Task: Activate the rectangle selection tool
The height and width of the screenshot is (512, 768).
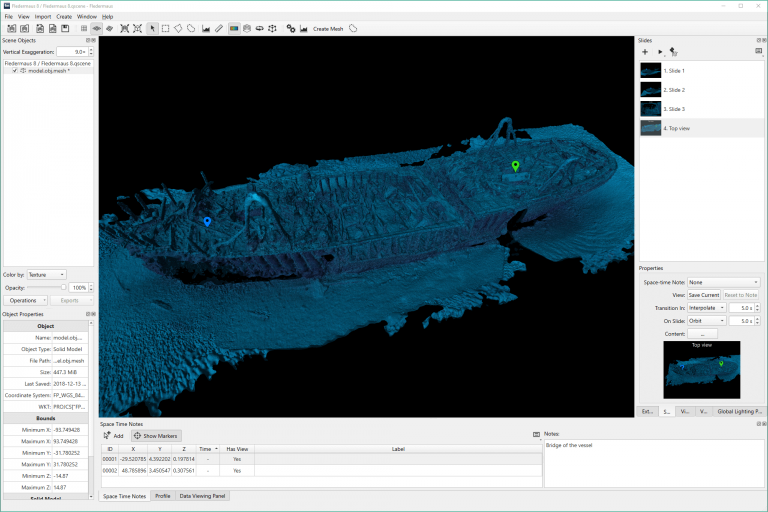Action: (x=165, y=28)
